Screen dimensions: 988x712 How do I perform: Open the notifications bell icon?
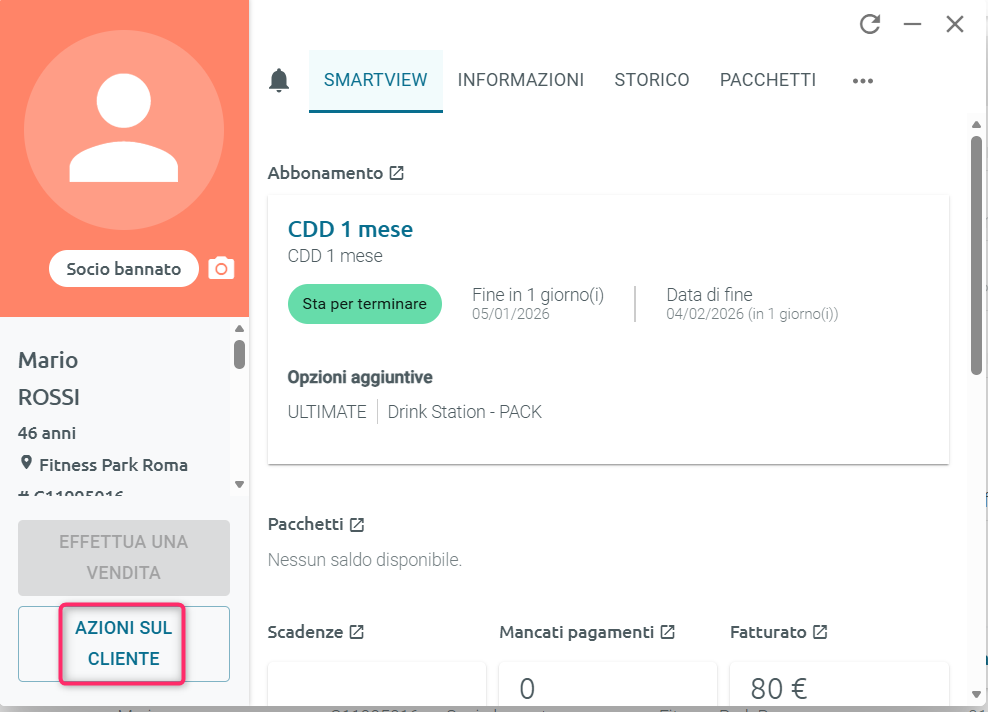[x=279, y=81]
